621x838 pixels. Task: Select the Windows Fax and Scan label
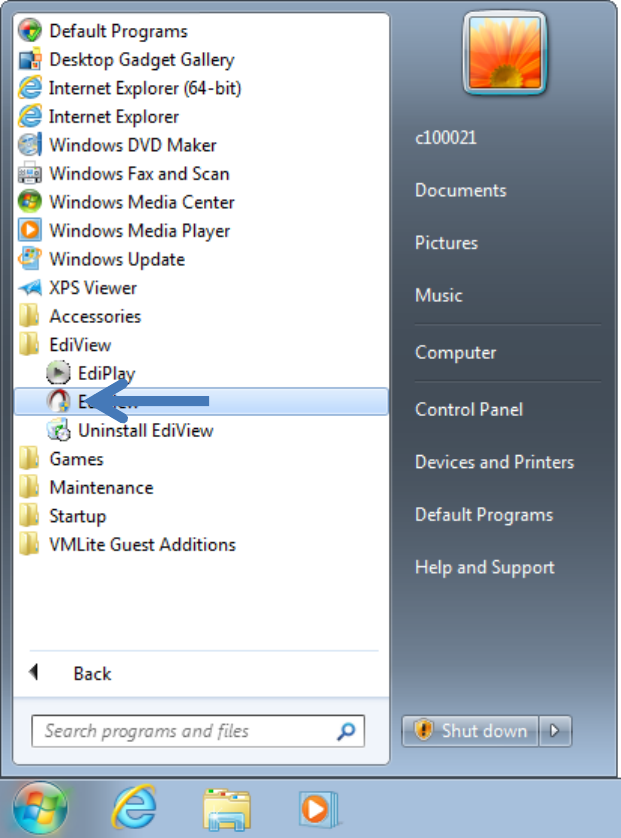coord(139,173)
